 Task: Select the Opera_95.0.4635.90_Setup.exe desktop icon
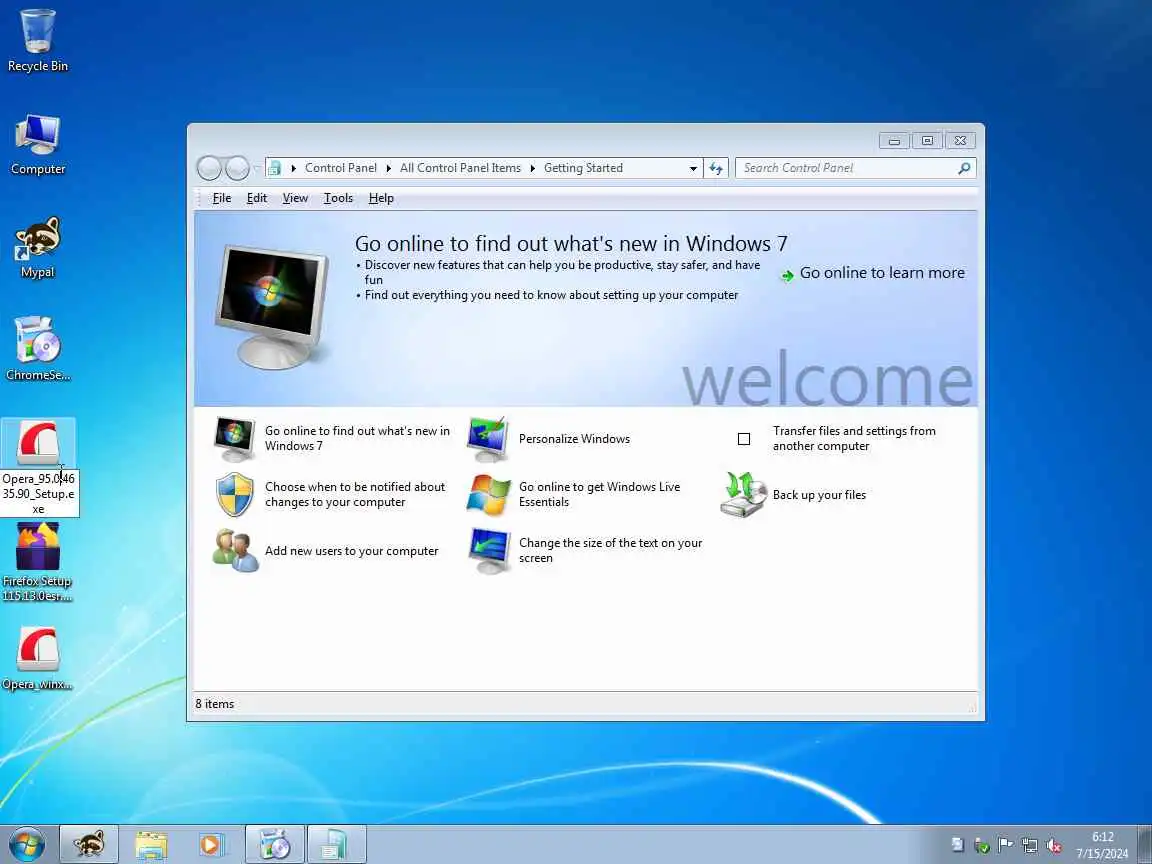38,467
